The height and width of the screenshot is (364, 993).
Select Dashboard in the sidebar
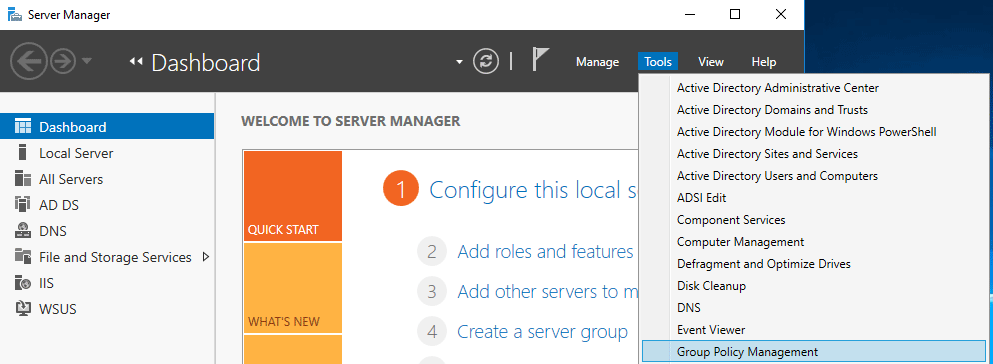point(107,127)
